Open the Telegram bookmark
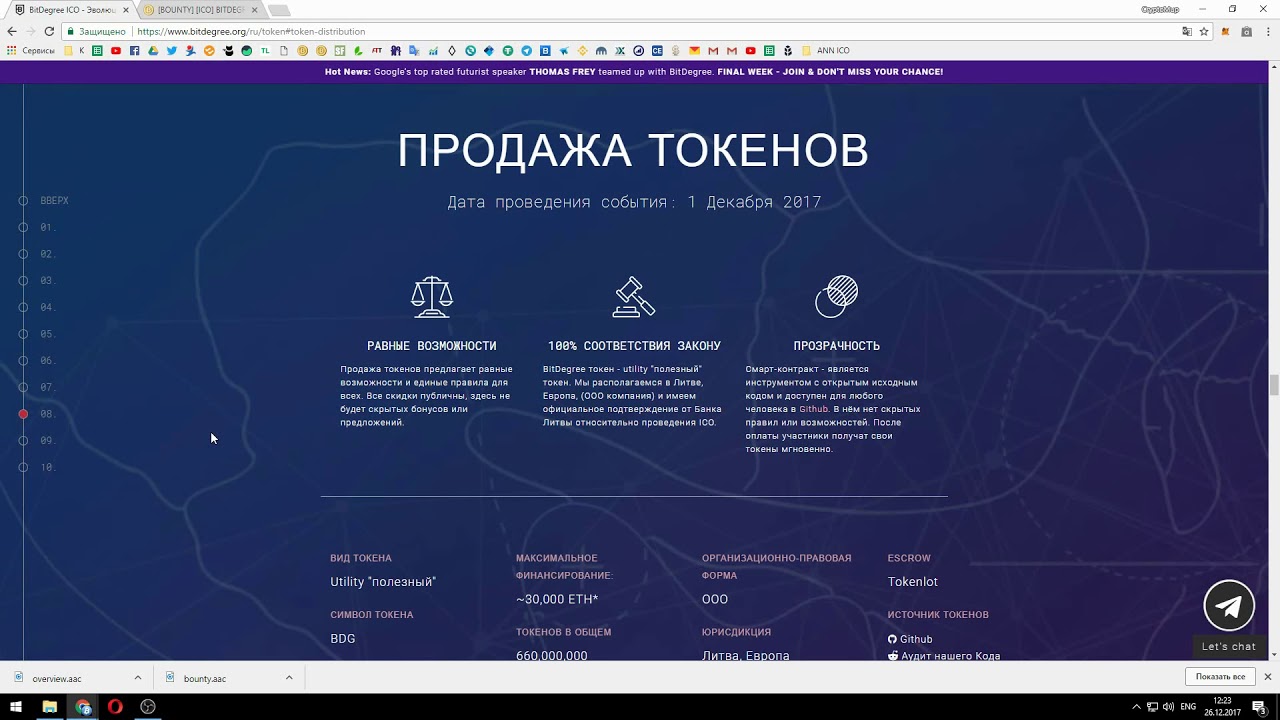The image size is (1280, 720). [x=526, y=50]
